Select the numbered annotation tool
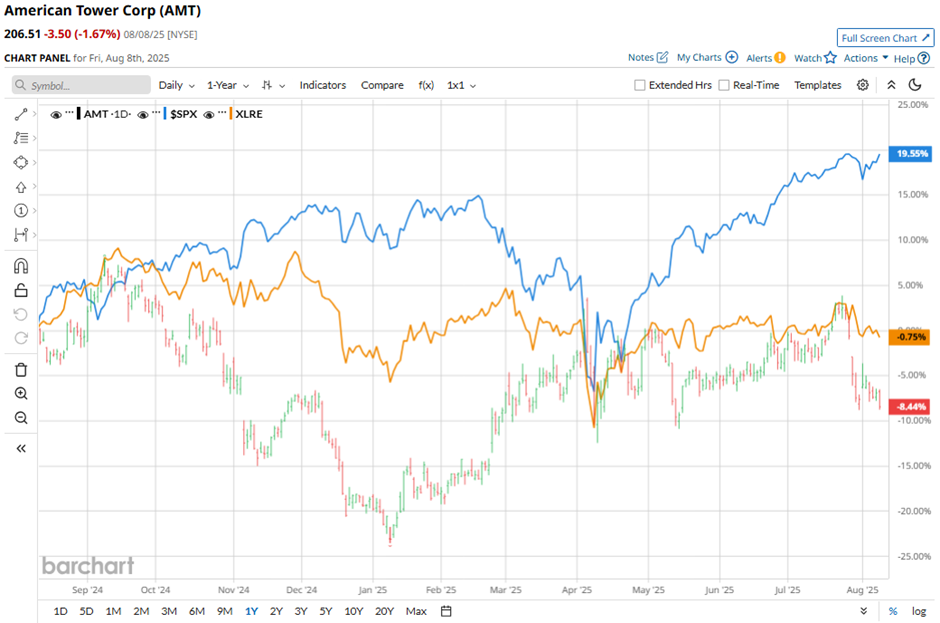 click(x=21, y=210)
